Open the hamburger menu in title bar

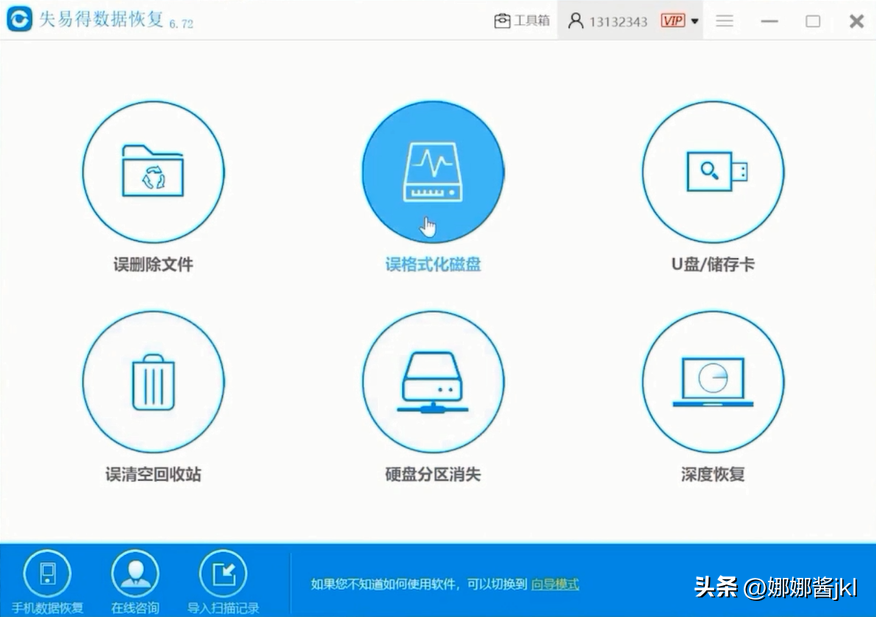pyautogui.click(x=725, y=21)
